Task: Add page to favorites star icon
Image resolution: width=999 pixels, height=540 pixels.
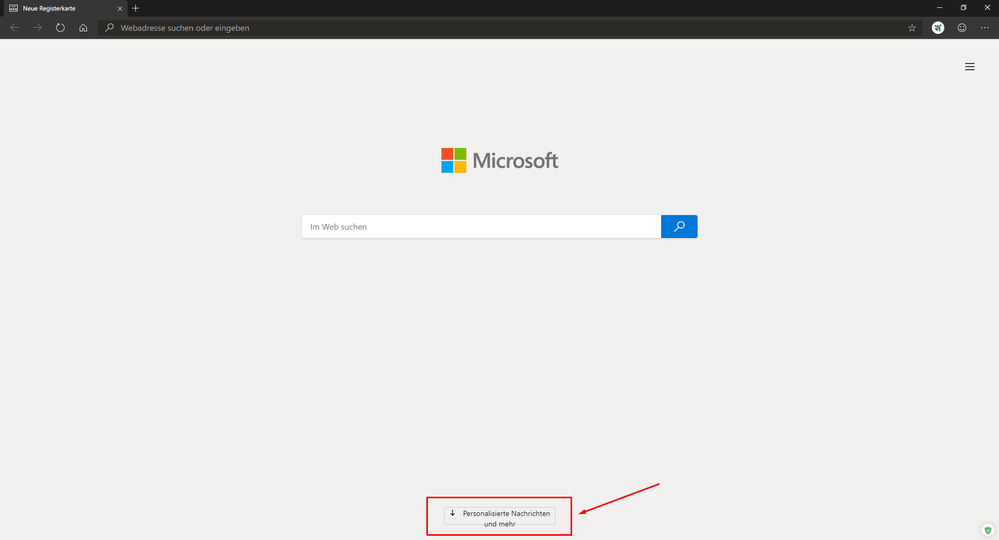Action: [912, 28]
